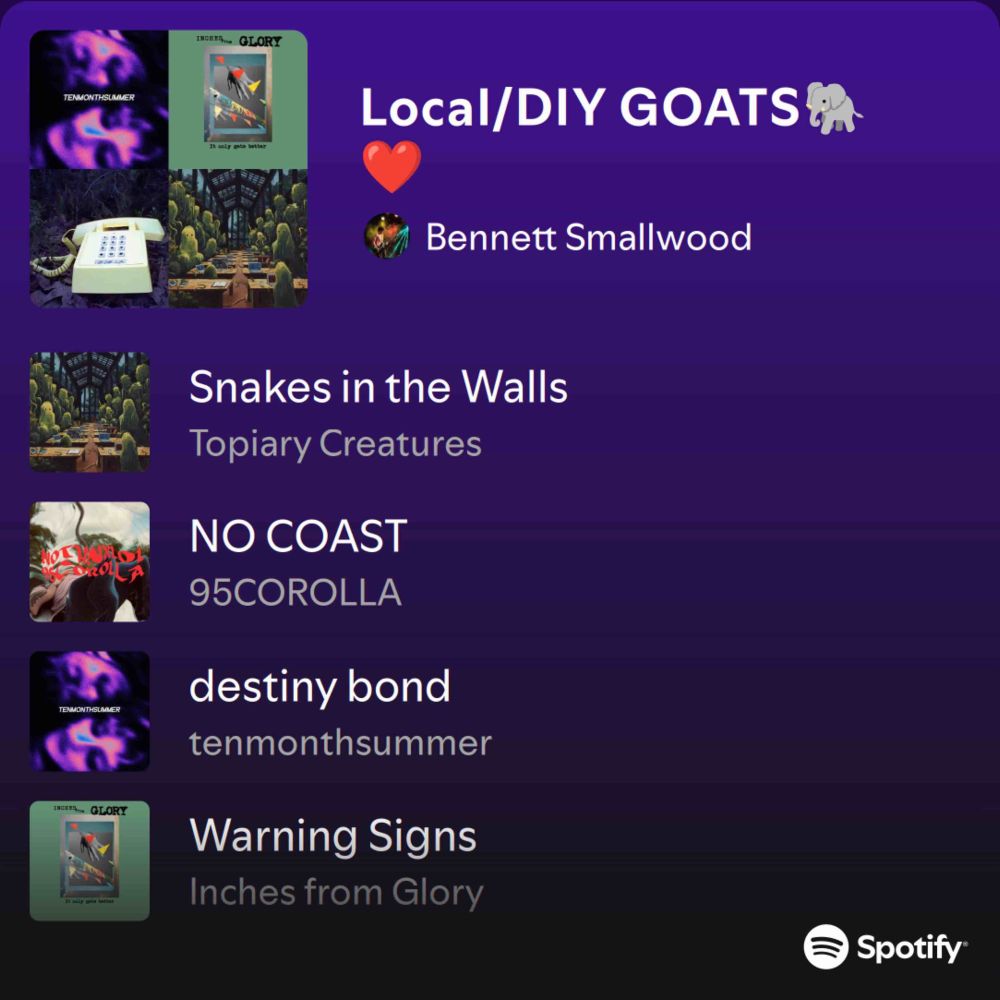Open the Warning Signs album cover

pyautogui.click(x=90, y=861)
